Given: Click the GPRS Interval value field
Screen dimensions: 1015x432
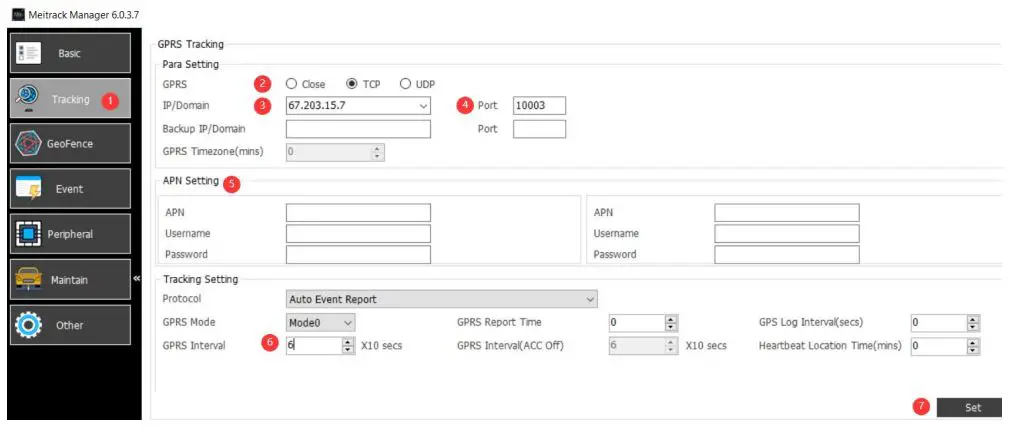Looking at the screenshot, I should (x=314, y=346).
